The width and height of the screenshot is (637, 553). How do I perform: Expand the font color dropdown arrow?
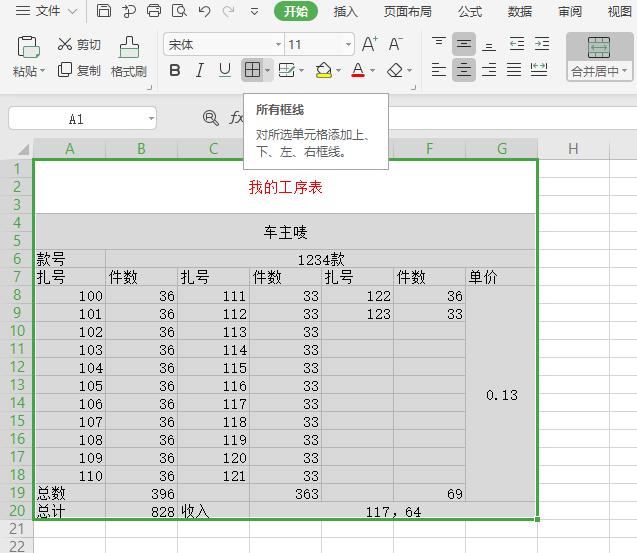(x=373, y=70)
